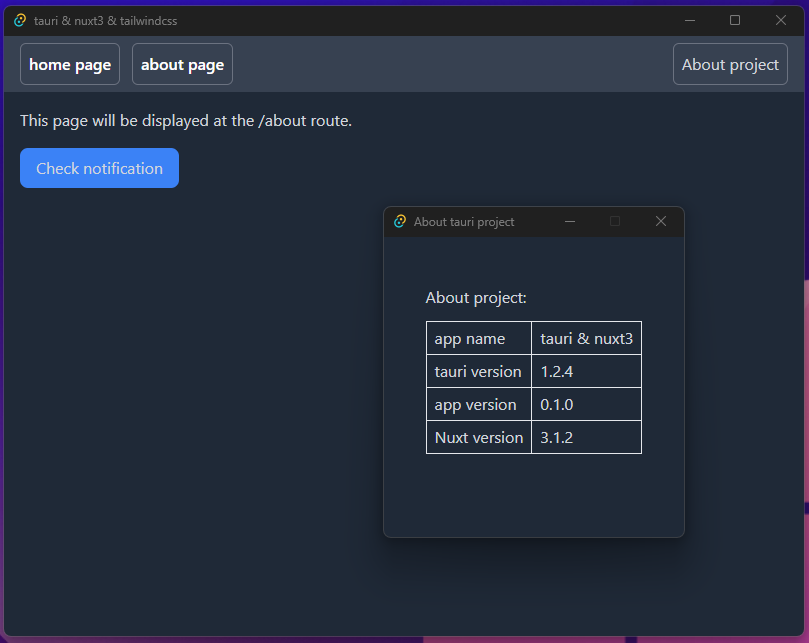Click the 'tauri version' table cell
809x643 pixels.
tap(479, 371)
